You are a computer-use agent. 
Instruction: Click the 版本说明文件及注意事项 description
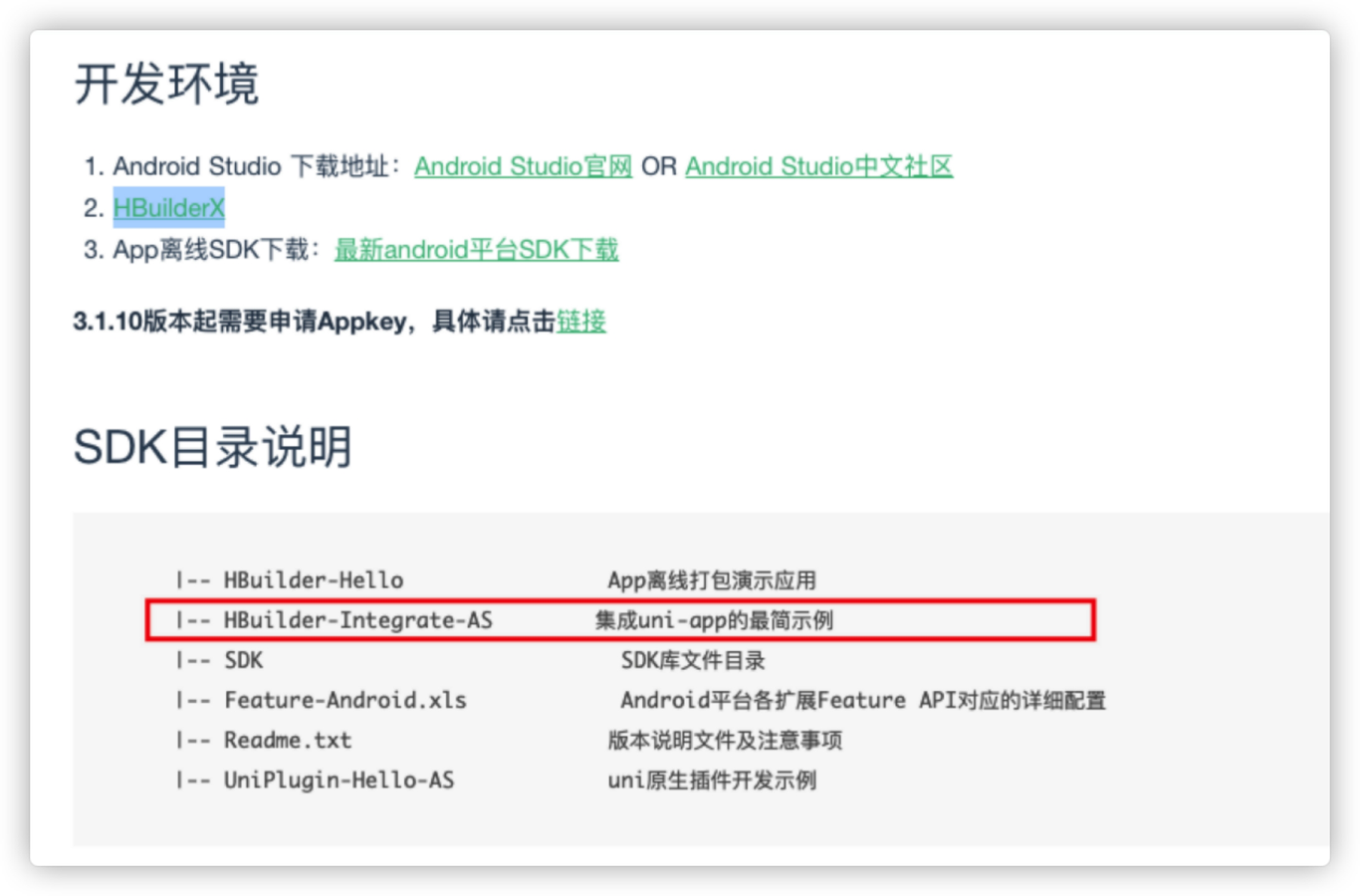click(x=725, y=740)
